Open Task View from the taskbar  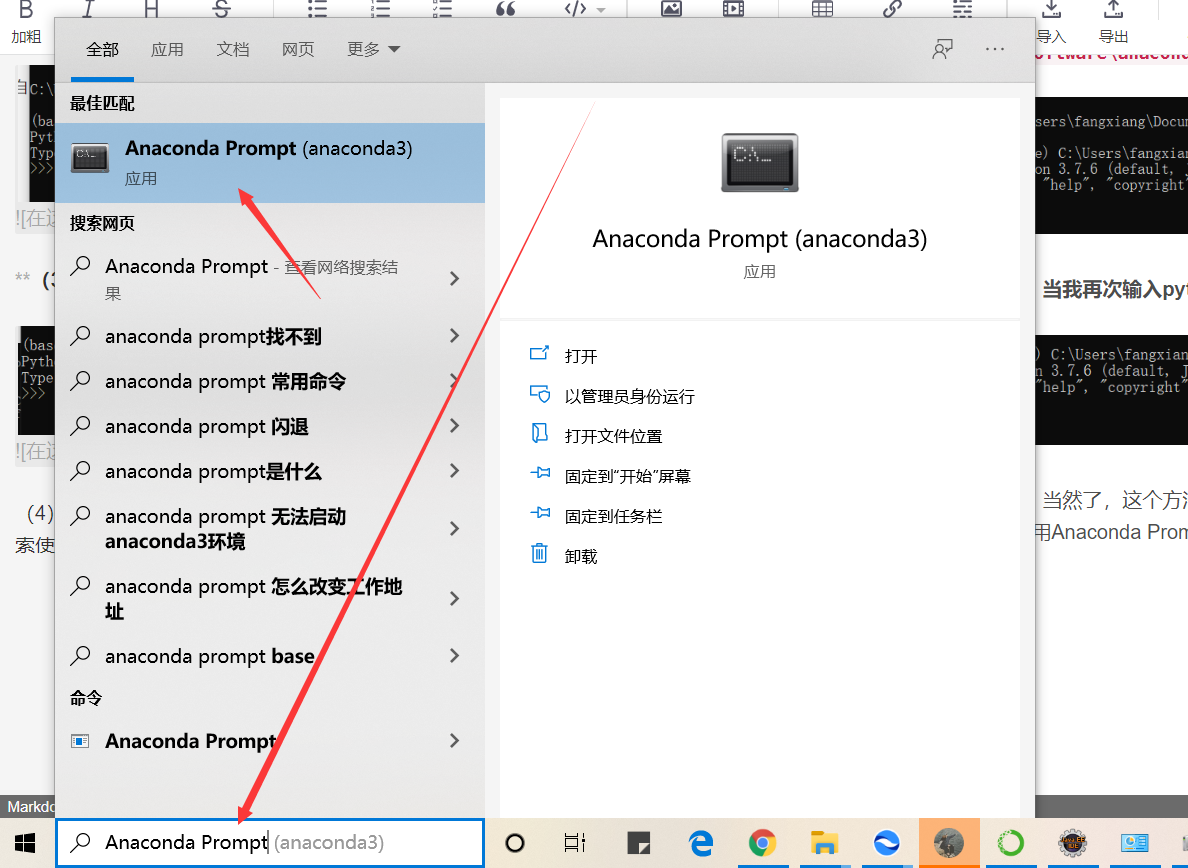pos(576,842)
